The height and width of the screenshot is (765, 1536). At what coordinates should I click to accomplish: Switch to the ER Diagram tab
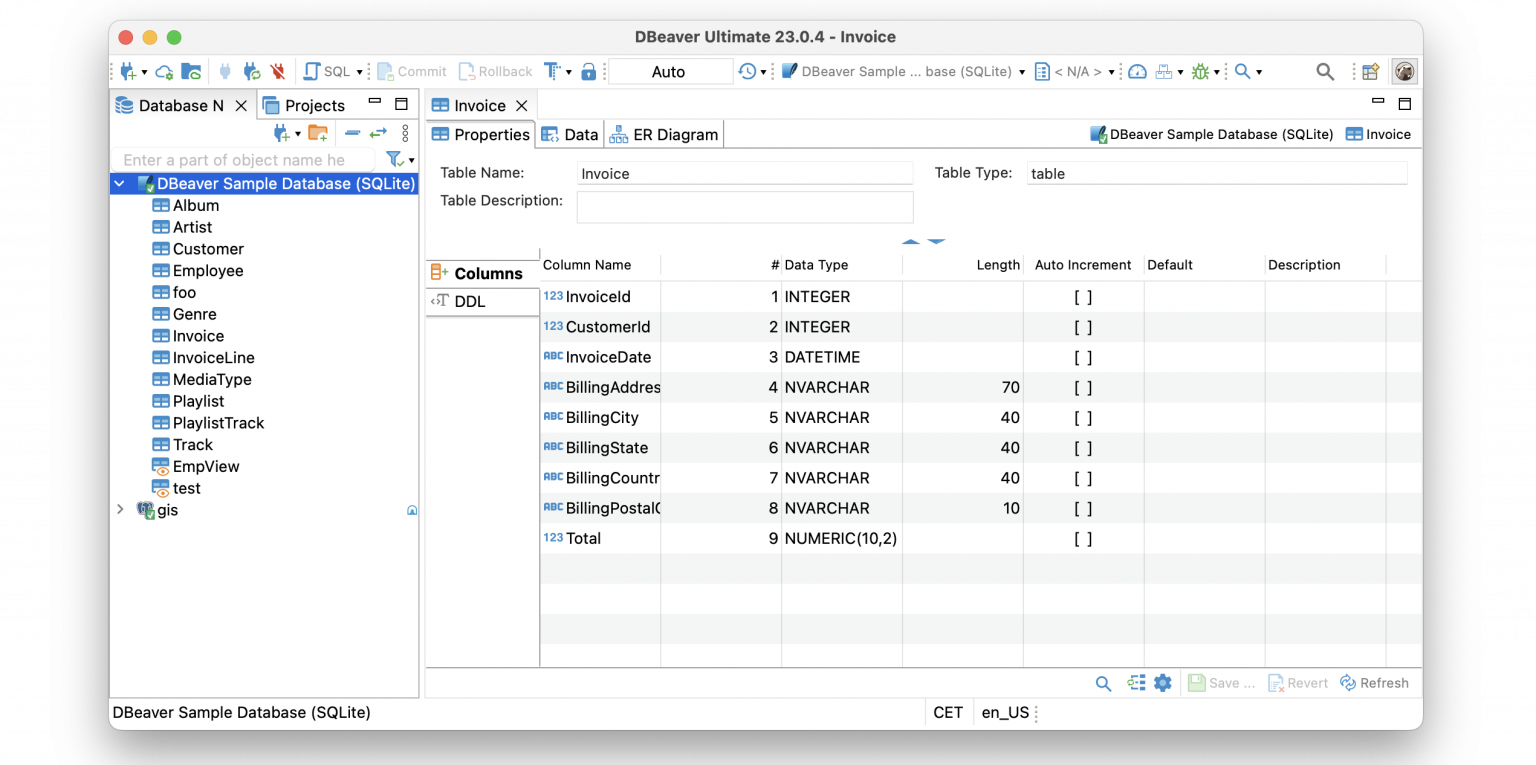pyautogui.click(x=663, y=134)
